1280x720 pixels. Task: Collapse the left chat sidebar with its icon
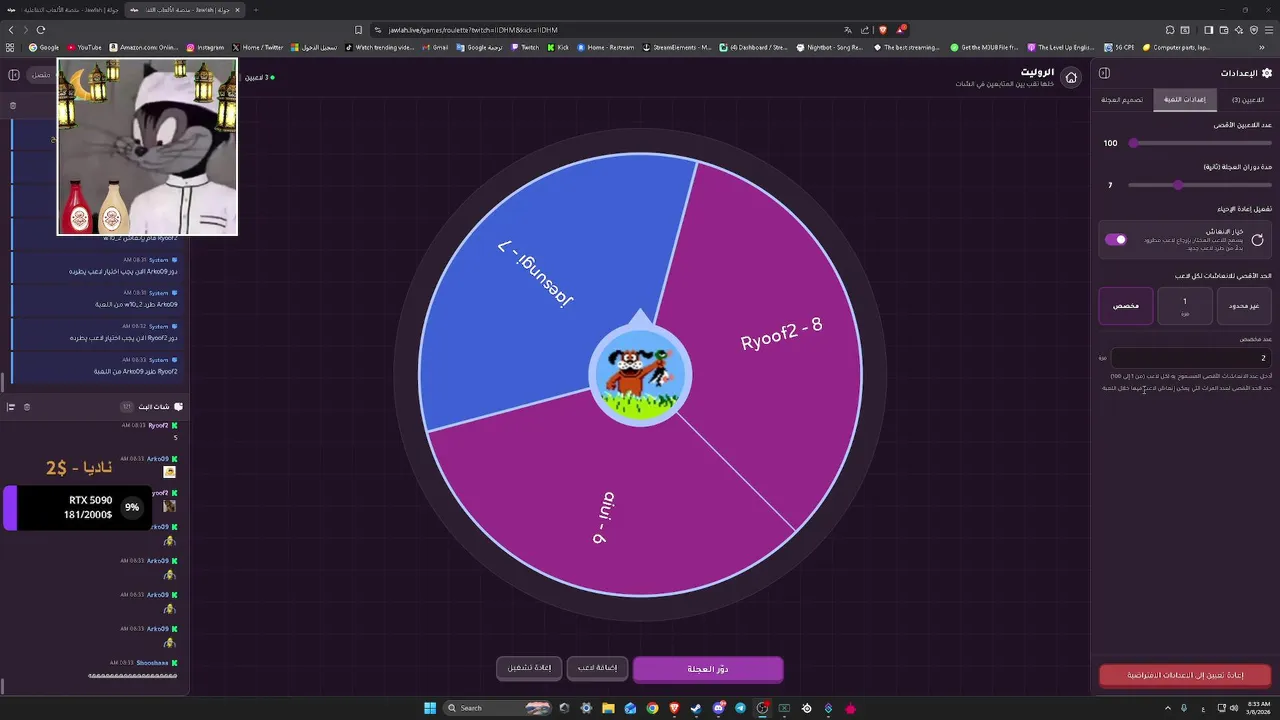tap(14, 75)
